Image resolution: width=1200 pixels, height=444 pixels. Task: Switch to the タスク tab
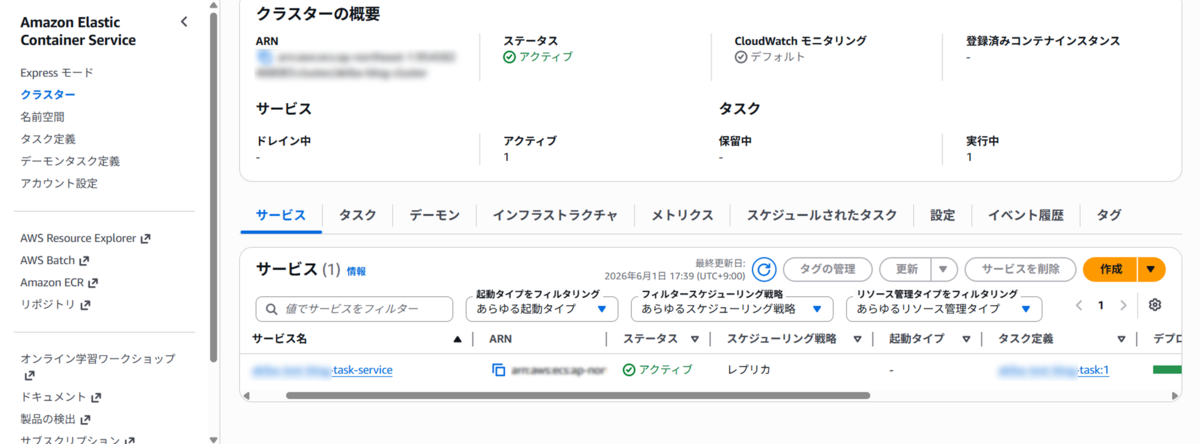tap(357, 215)
